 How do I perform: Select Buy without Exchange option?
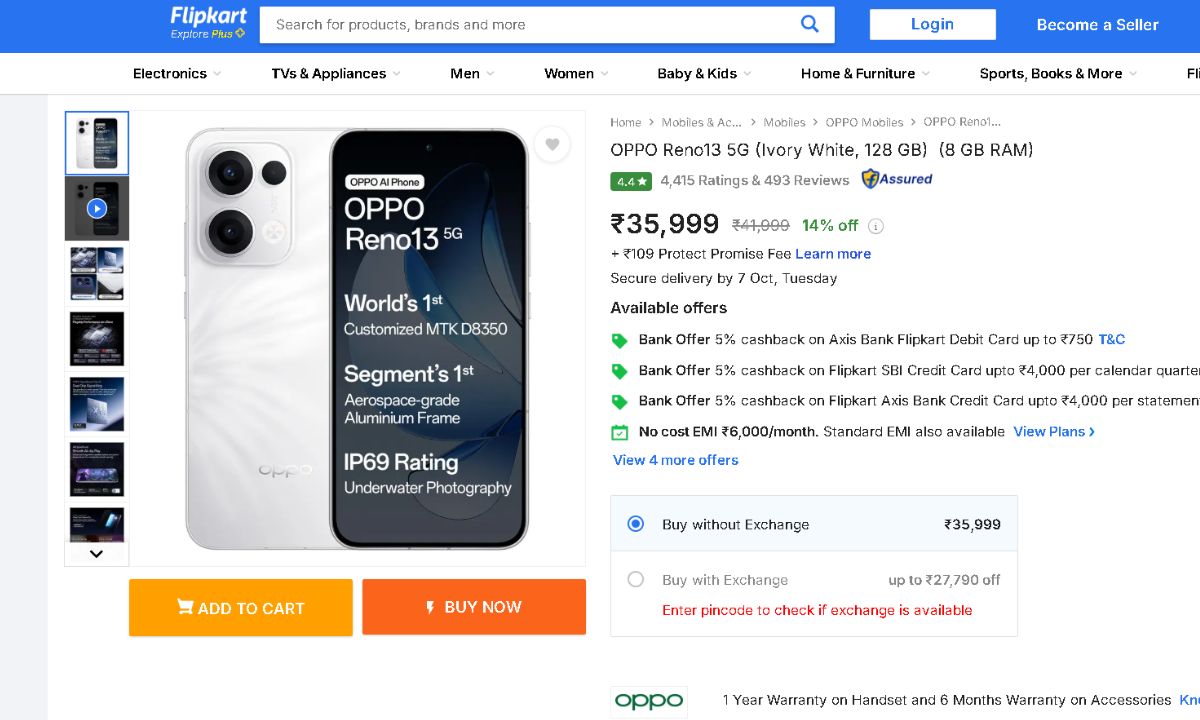click(636, 524)
